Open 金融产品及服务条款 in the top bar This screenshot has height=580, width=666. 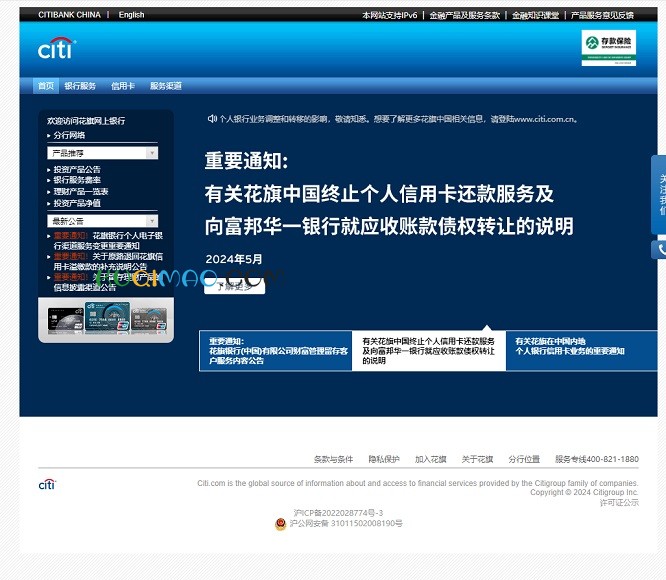pyautogui.click(x=464, y=15)
